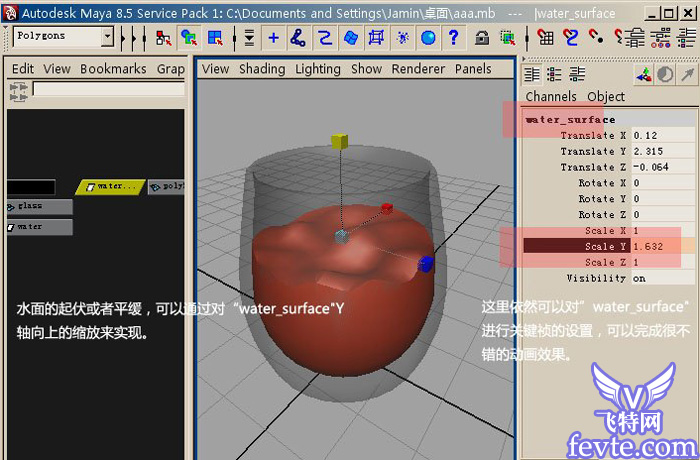The image size is (700, 460).
Task: Collapse third status line section handle
Action: click(144, 38)
